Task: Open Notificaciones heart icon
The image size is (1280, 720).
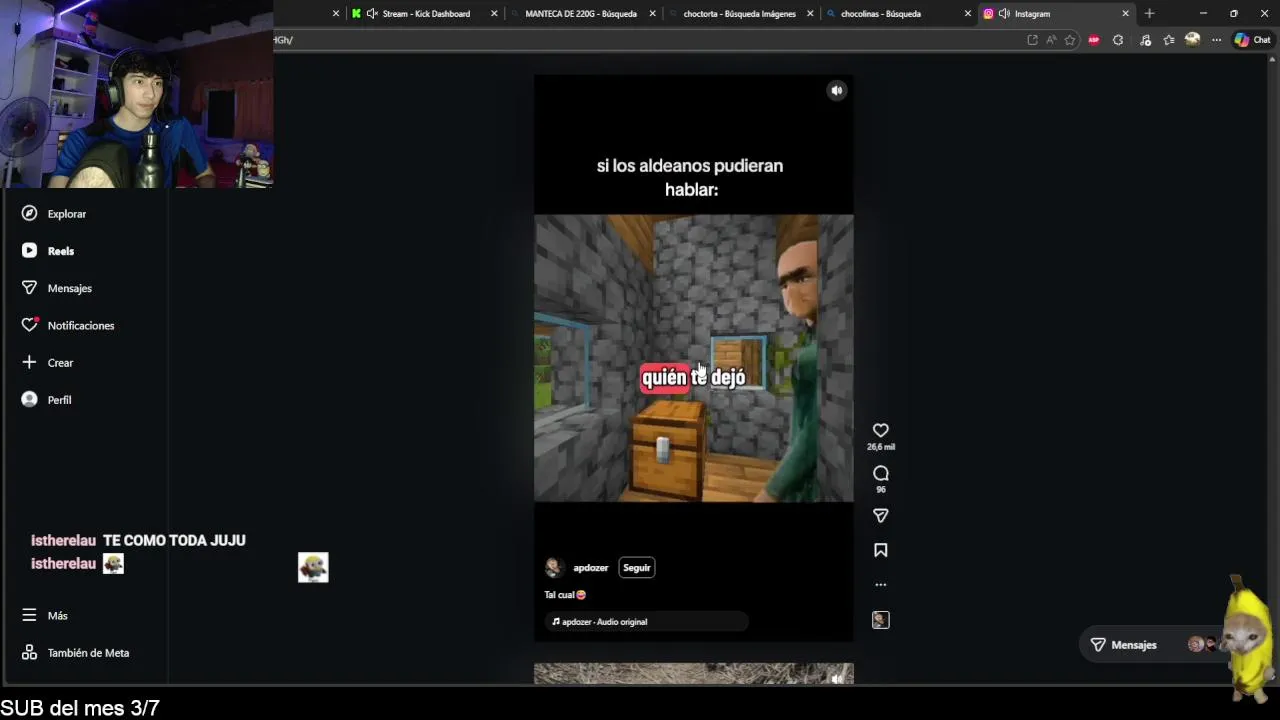Action: (29, 325)
